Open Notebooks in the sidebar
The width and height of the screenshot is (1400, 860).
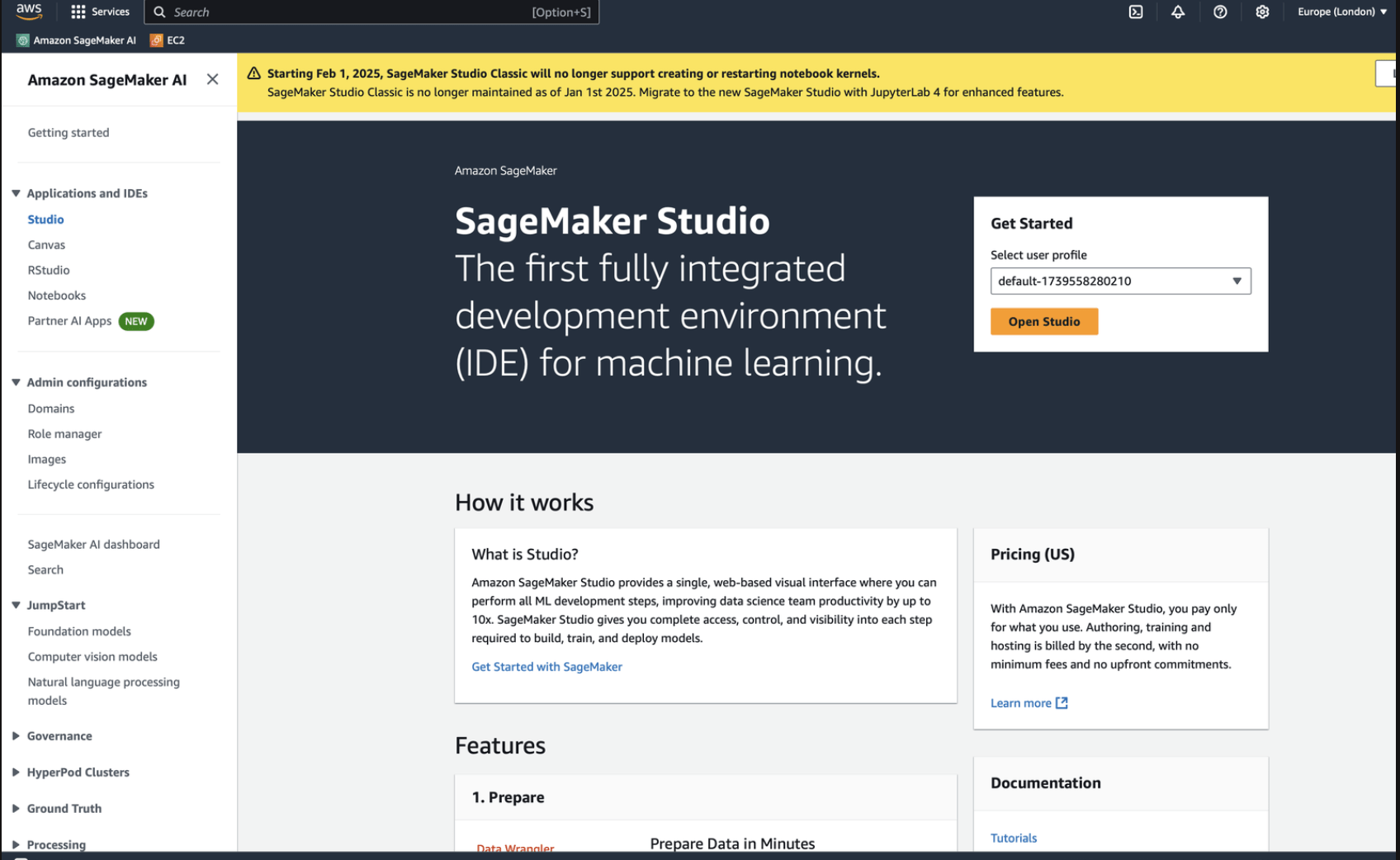[x=57, y=295]
